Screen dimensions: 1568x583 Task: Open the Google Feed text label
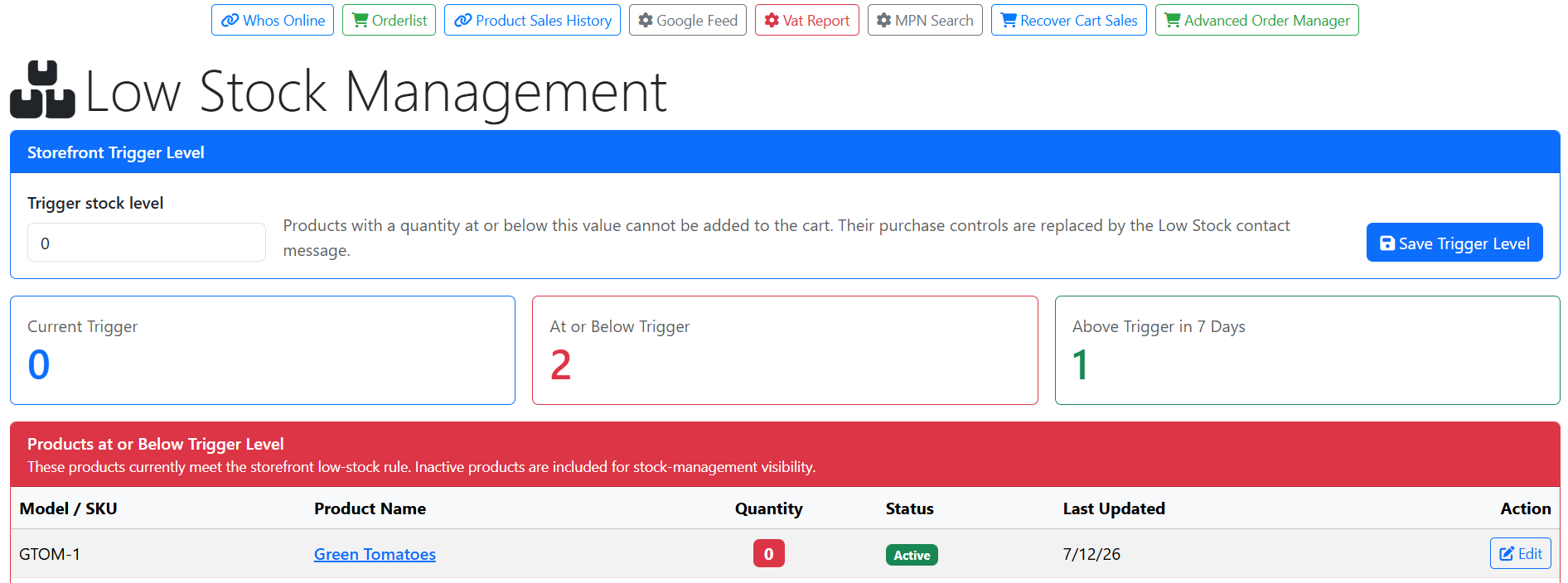697,21
